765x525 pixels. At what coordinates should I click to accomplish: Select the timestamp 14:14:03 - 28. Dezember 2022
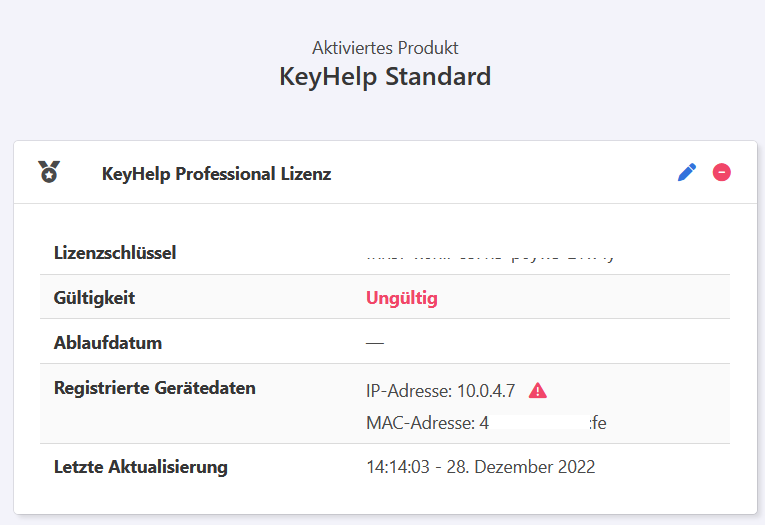point(481,467)
